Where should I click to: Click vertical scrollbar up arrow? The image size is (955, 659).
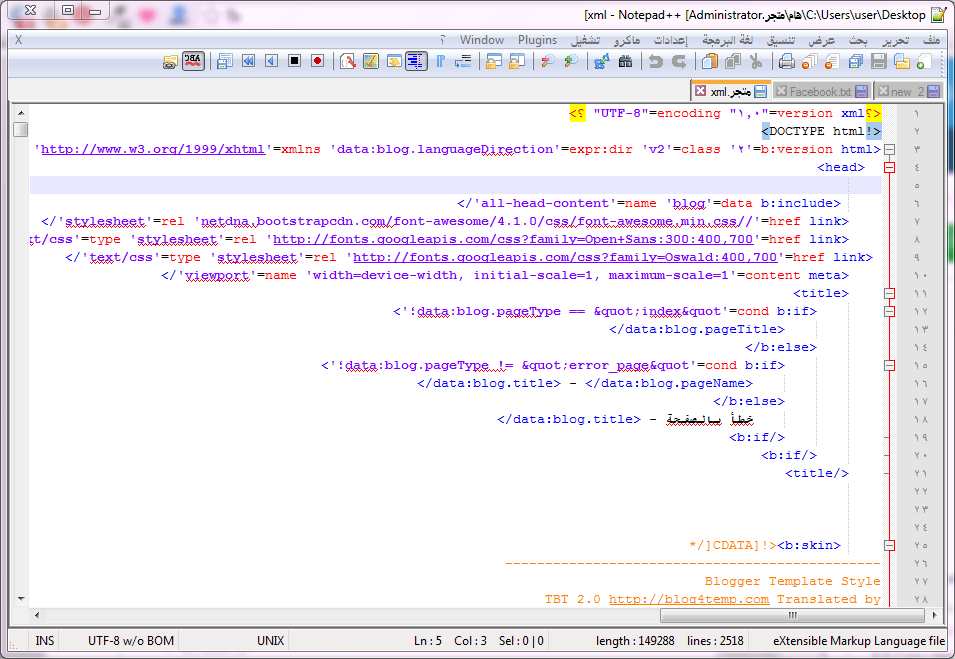[x=21, y=113]
